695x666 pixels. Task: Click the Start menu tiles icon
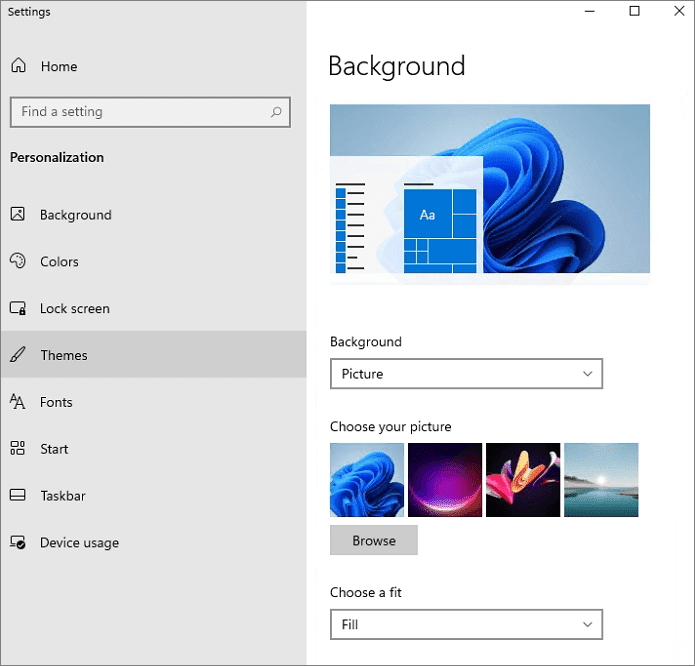(18, 449)
